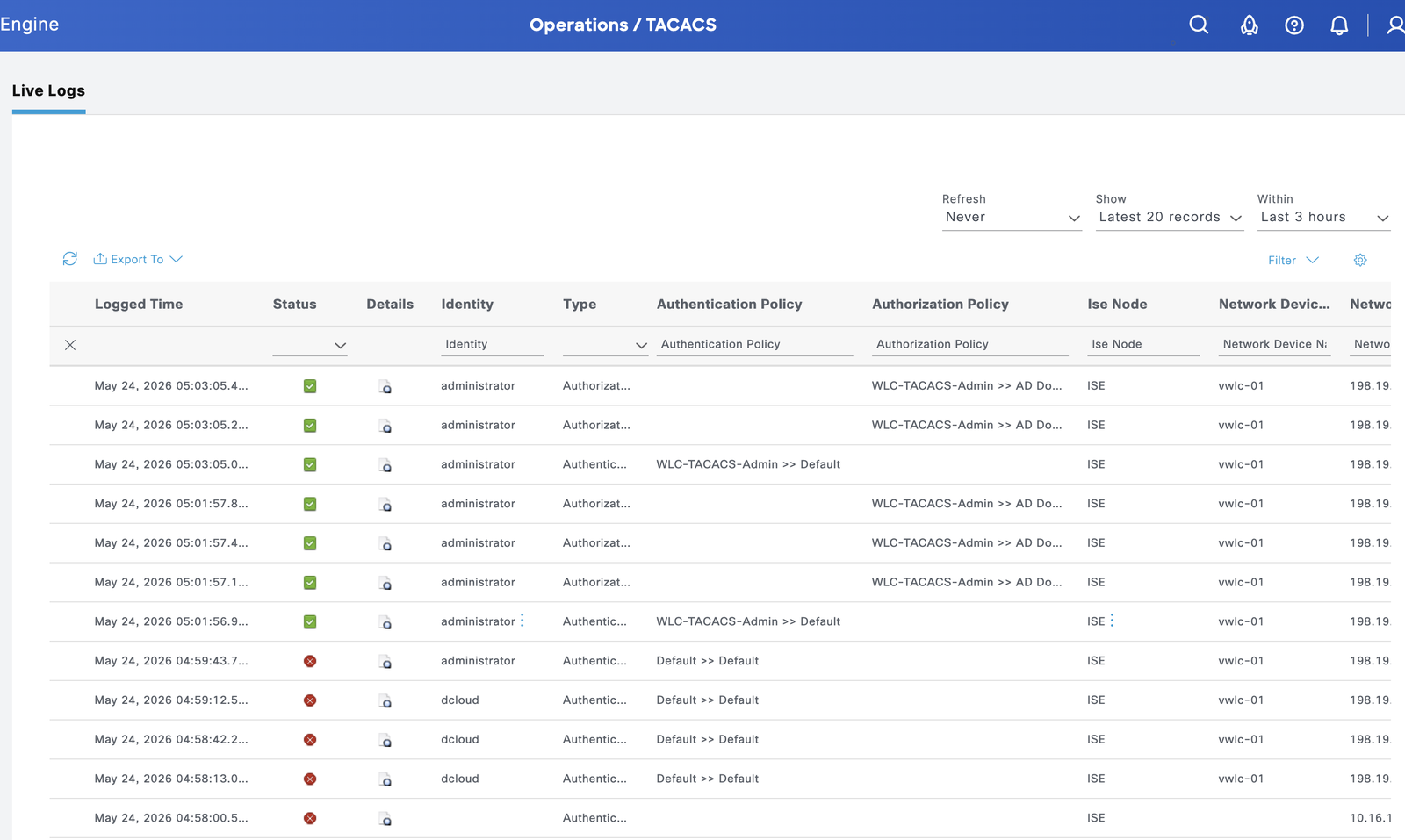Clear filters with the X icon
1405x840 pixels.
coord(70,345)
